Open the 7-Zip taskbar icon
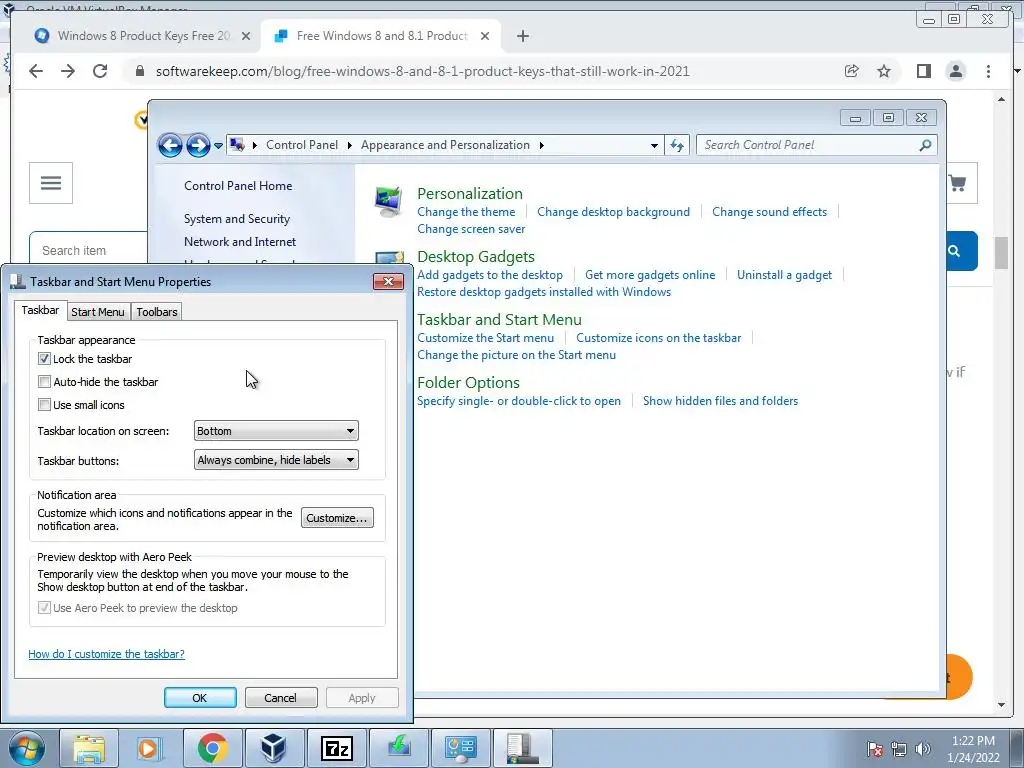Image resolution: width=1024 pixels, height=768 pixels. 336,748
